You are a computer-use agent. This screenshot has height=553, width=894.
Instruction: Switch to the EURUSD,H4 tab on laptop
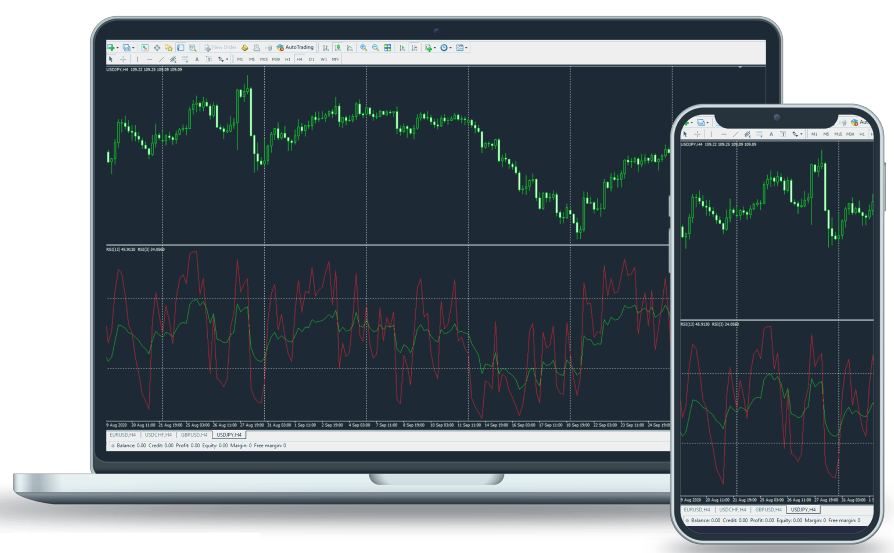(123, 435)
